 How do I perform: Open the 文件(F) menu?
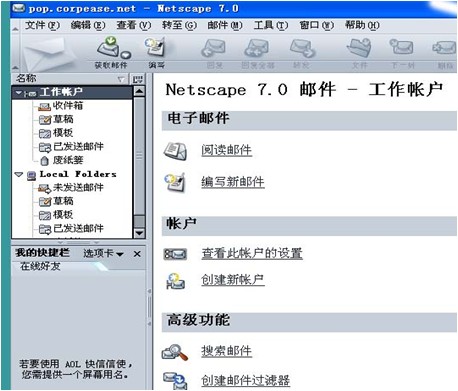pos(42,25)
